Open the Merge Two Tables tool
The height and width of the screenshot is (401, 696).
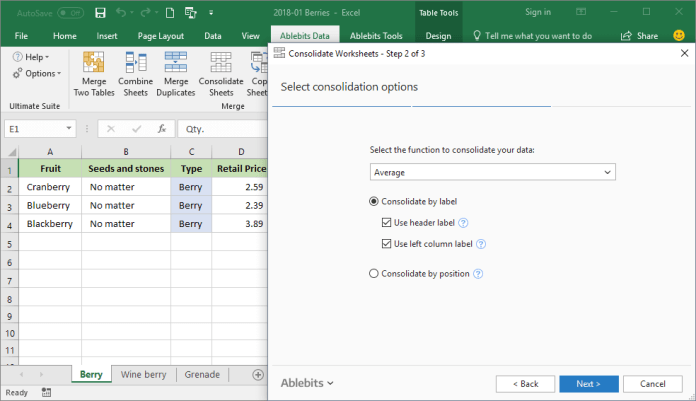[94, 74]
